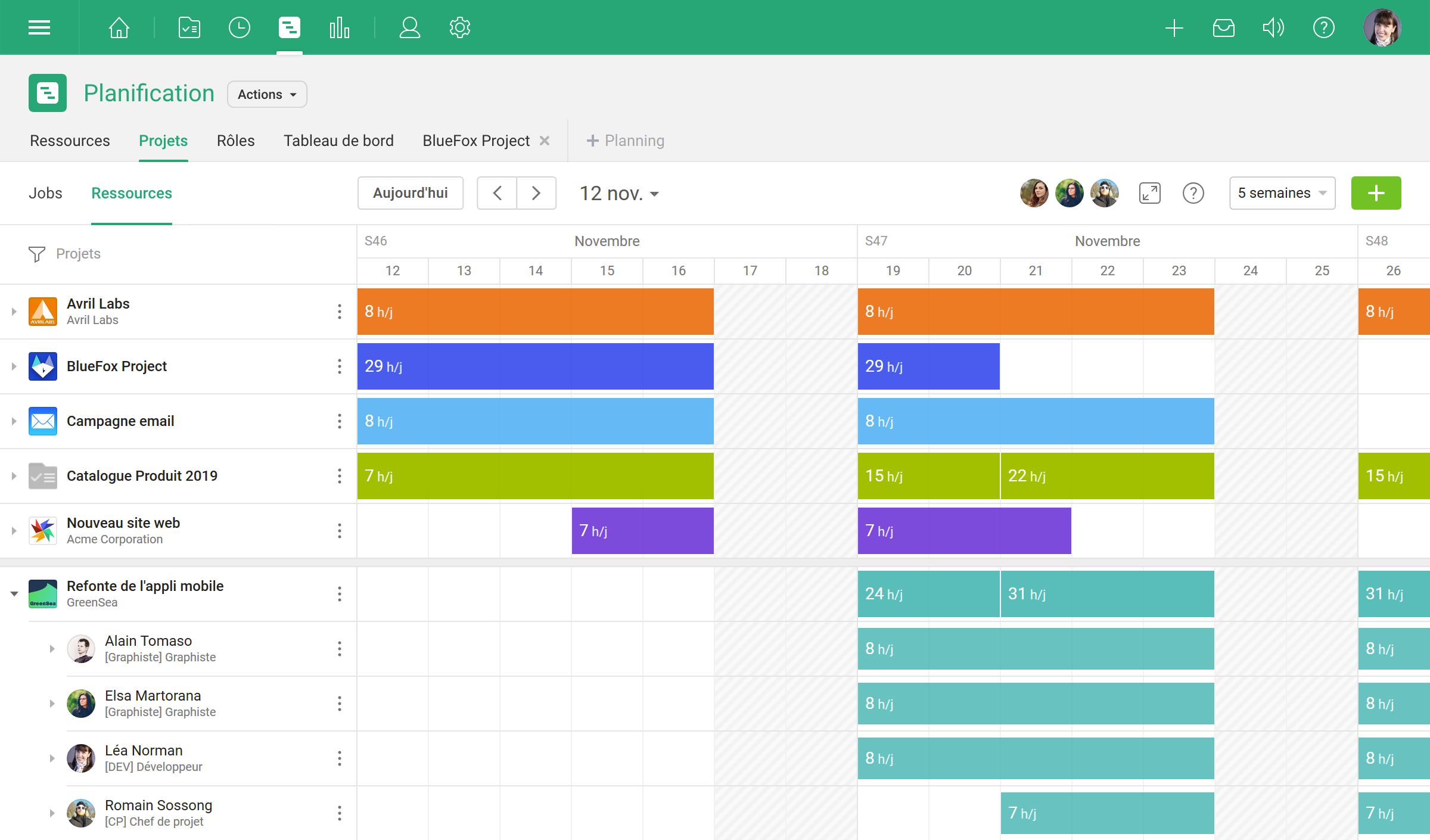The height and width of the screenshot is (840, 1430).
Task: Open the 12 nov. date dropdown
Action: tap(620, 193)
